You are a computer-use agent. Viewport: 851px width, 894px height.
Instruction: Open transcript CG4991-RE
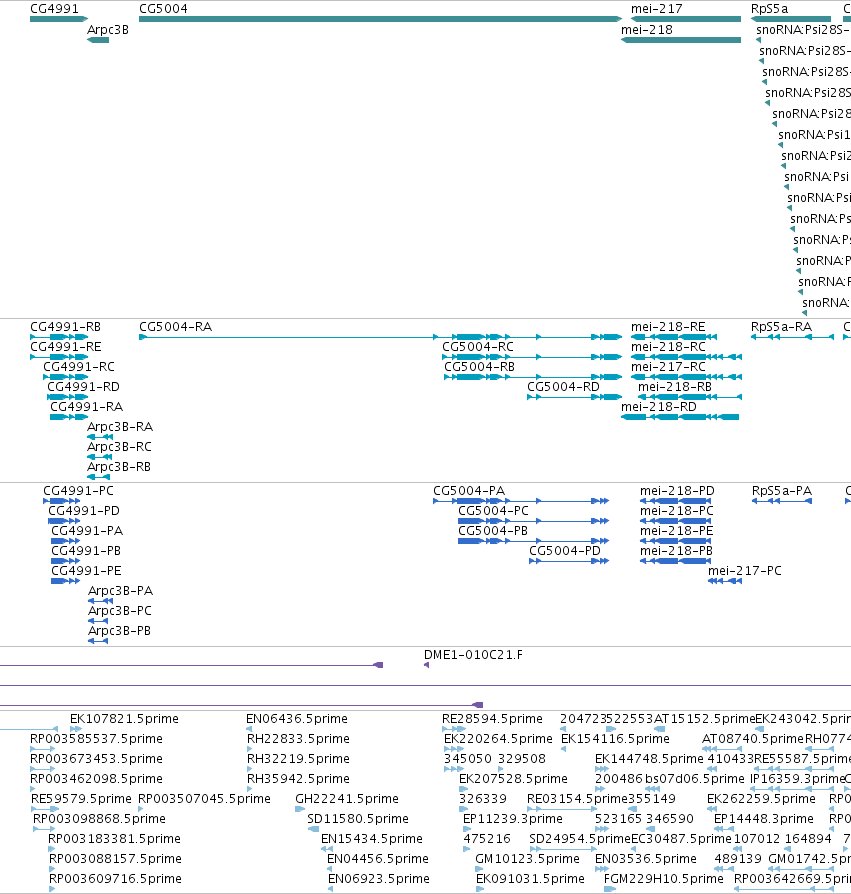[66, 347]
